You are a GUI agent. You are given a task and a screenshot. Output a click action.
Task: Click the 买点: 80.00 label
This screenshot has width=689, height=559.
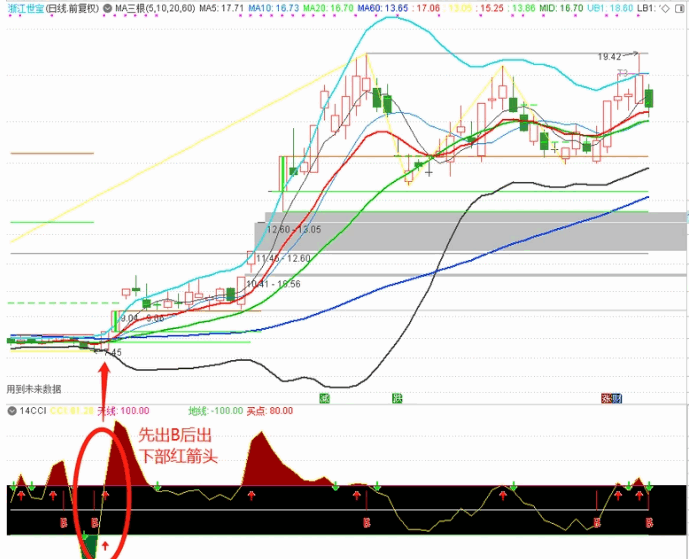(270, 411)
